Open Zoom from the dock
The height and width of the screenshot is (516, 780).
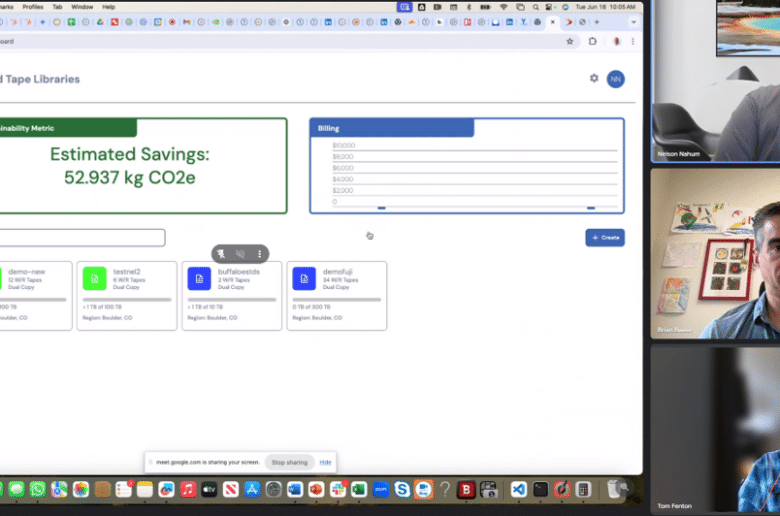[x=381, y=490]
